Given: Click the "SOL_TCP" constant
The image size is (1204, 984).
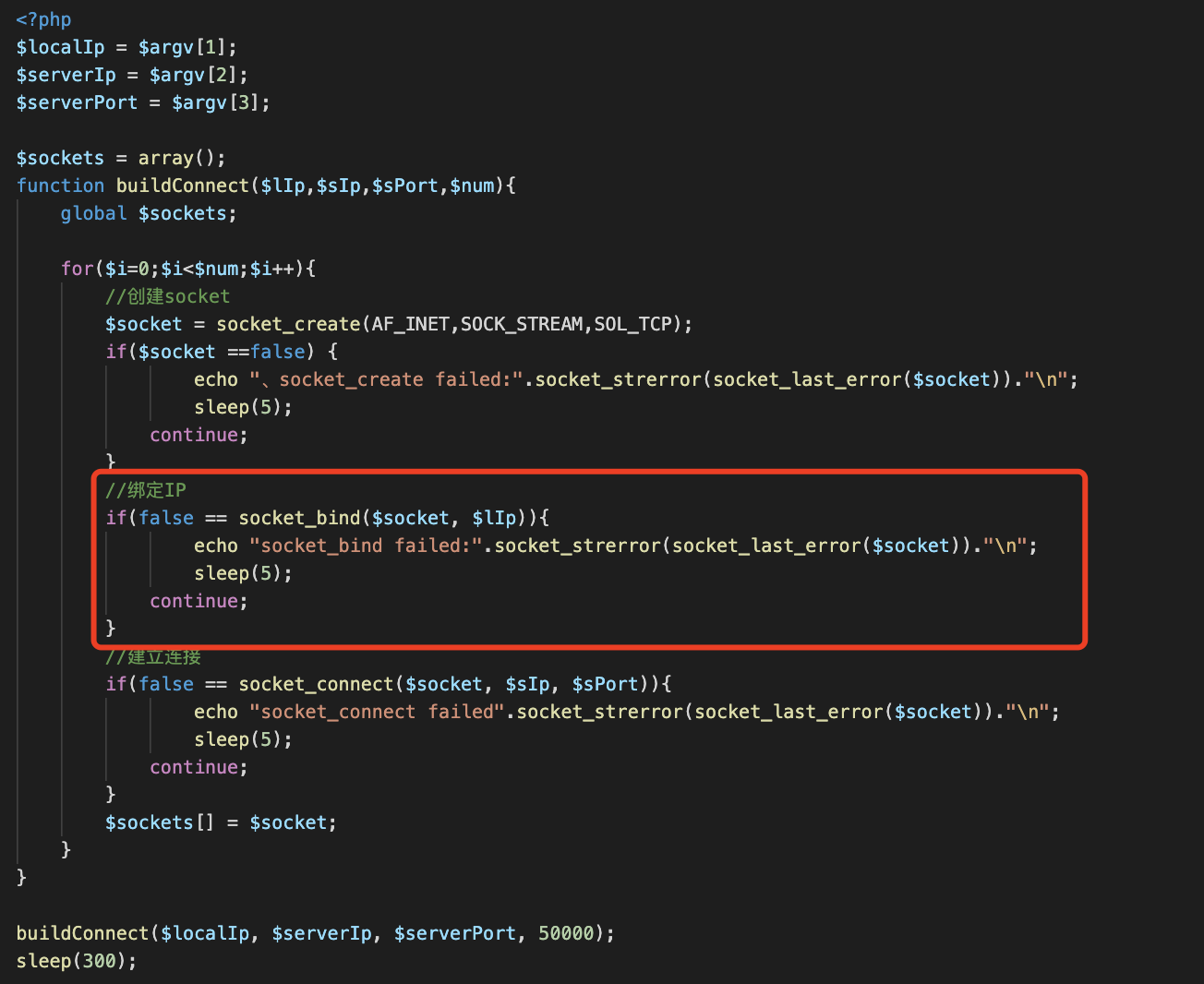Looking at the screenshot, I should 633,324.
